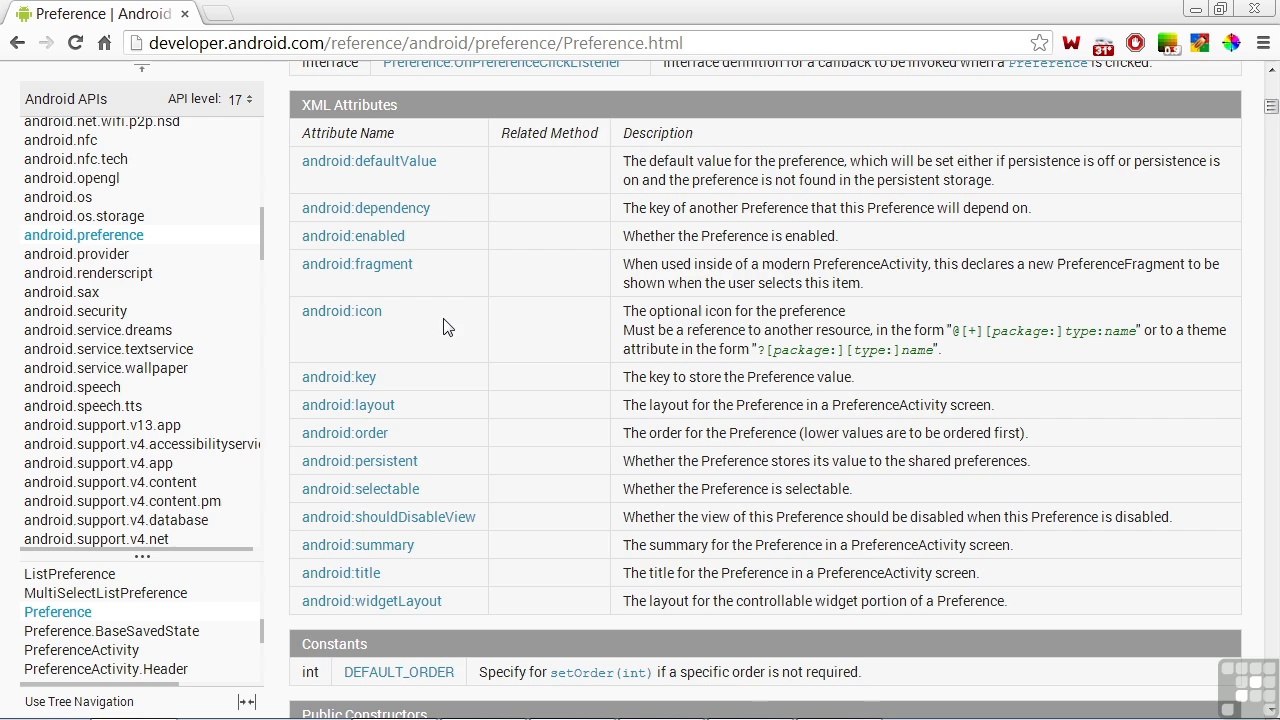The height and width of the screenshot is (720, 1280).
Task: Open MultiSelectListPreference class link
Action: pos(106,593)
